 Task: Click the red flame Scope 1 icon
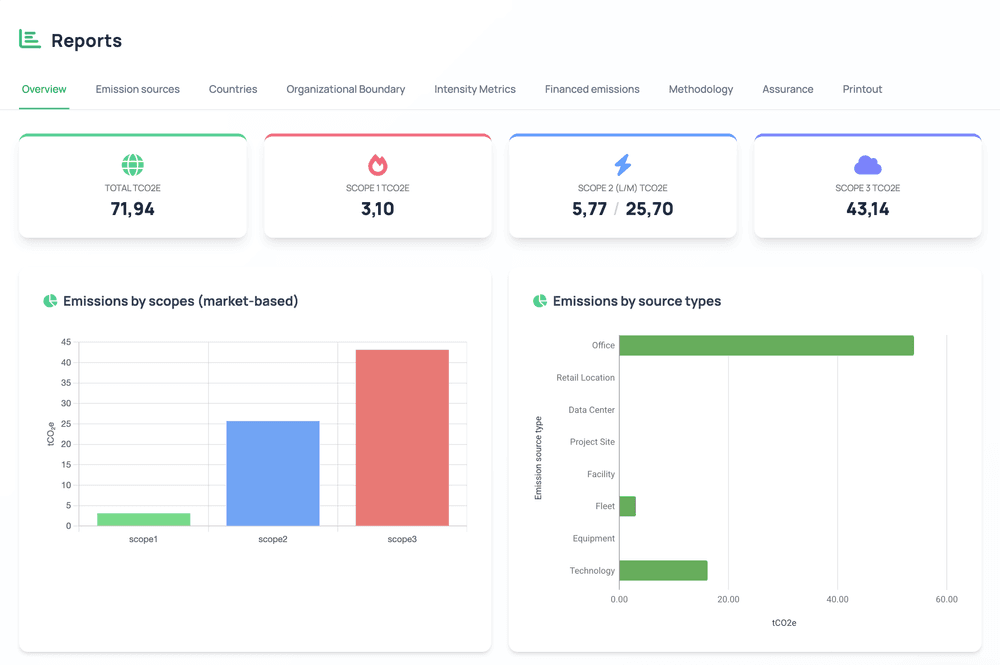377,164
